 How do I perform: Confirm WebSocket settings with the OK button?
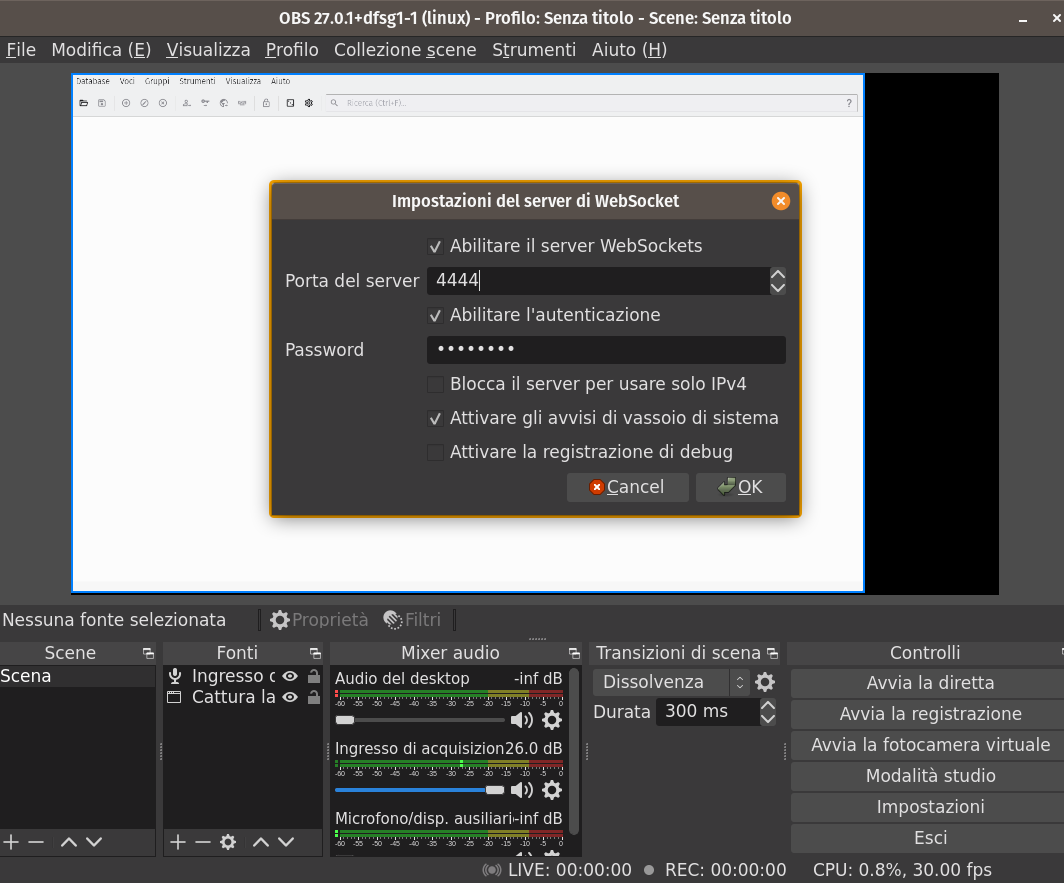tap(740, 487)
